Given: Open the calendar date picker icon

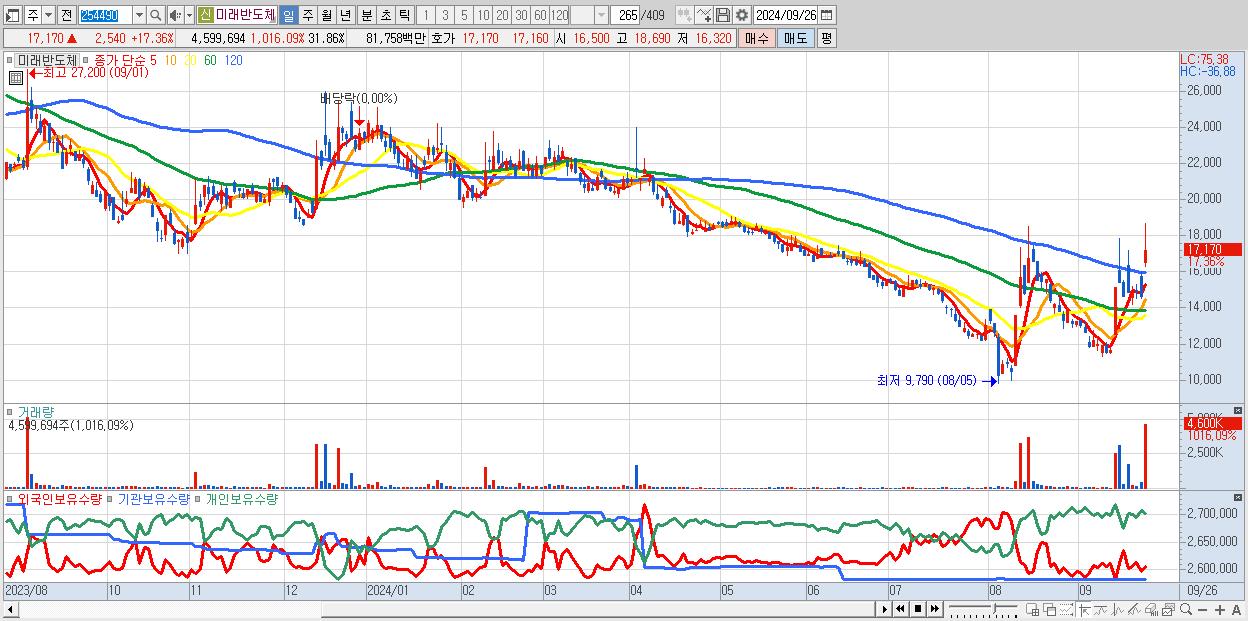Looking at the screenshot, I should [827, 15].
